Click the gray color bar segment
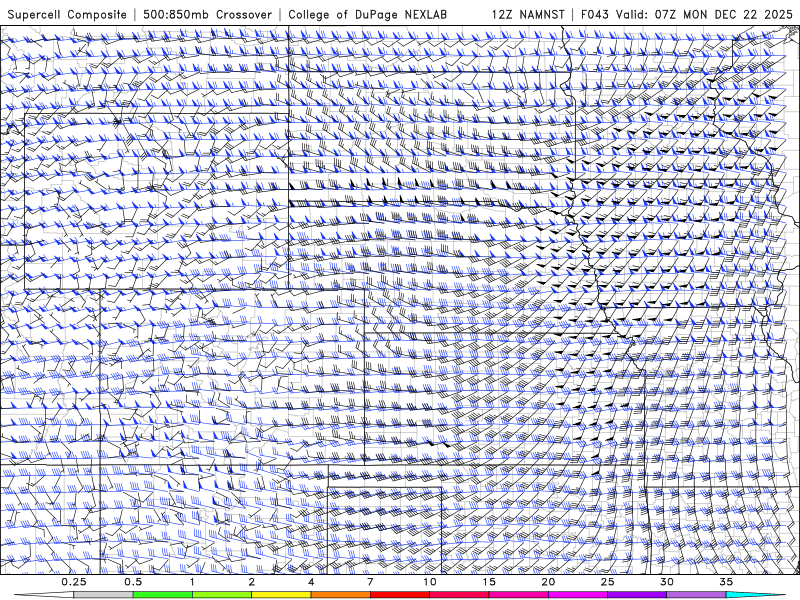 click(x=103, y=595)
